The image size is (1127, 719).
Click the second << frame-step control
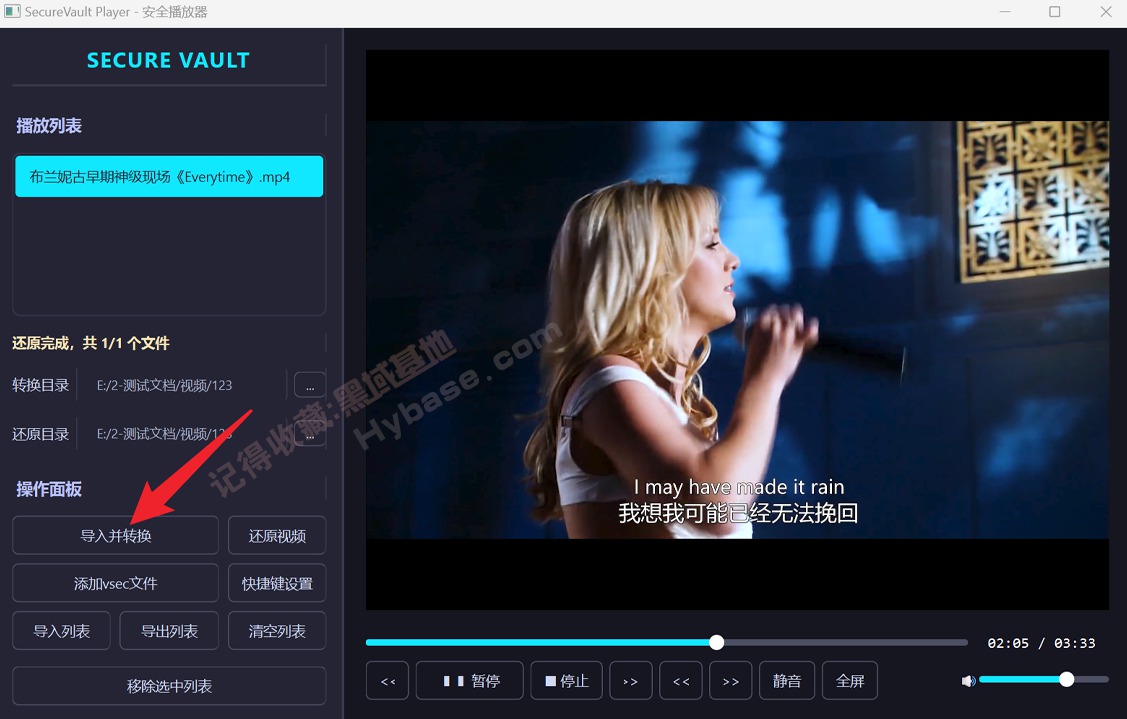[680, 680]
